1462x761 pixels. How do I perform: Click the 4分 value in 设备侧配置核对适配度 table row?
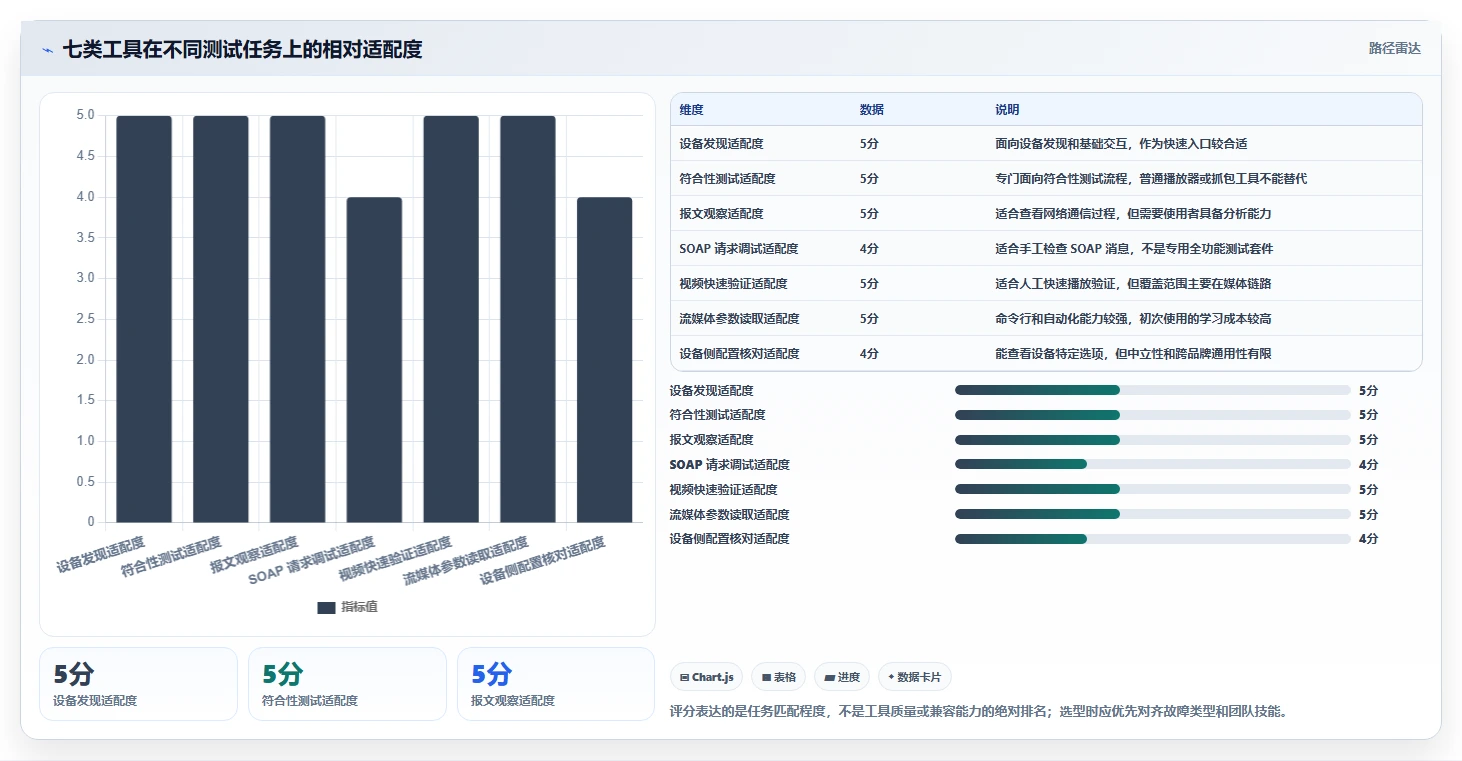869,354
